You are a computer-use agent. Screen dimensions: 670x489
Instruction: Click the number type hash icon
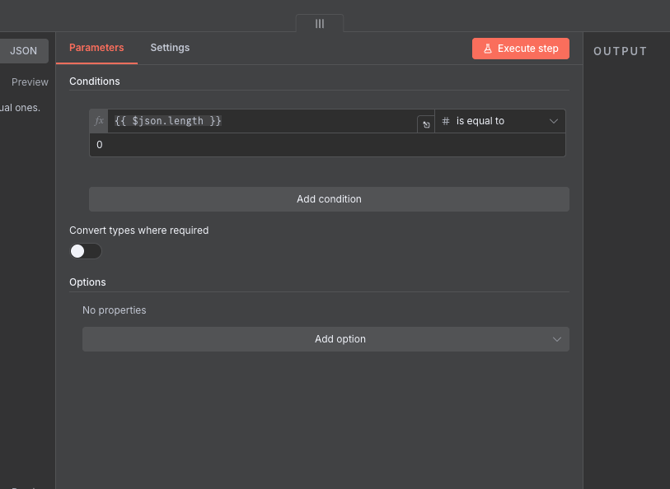[446, 121]
